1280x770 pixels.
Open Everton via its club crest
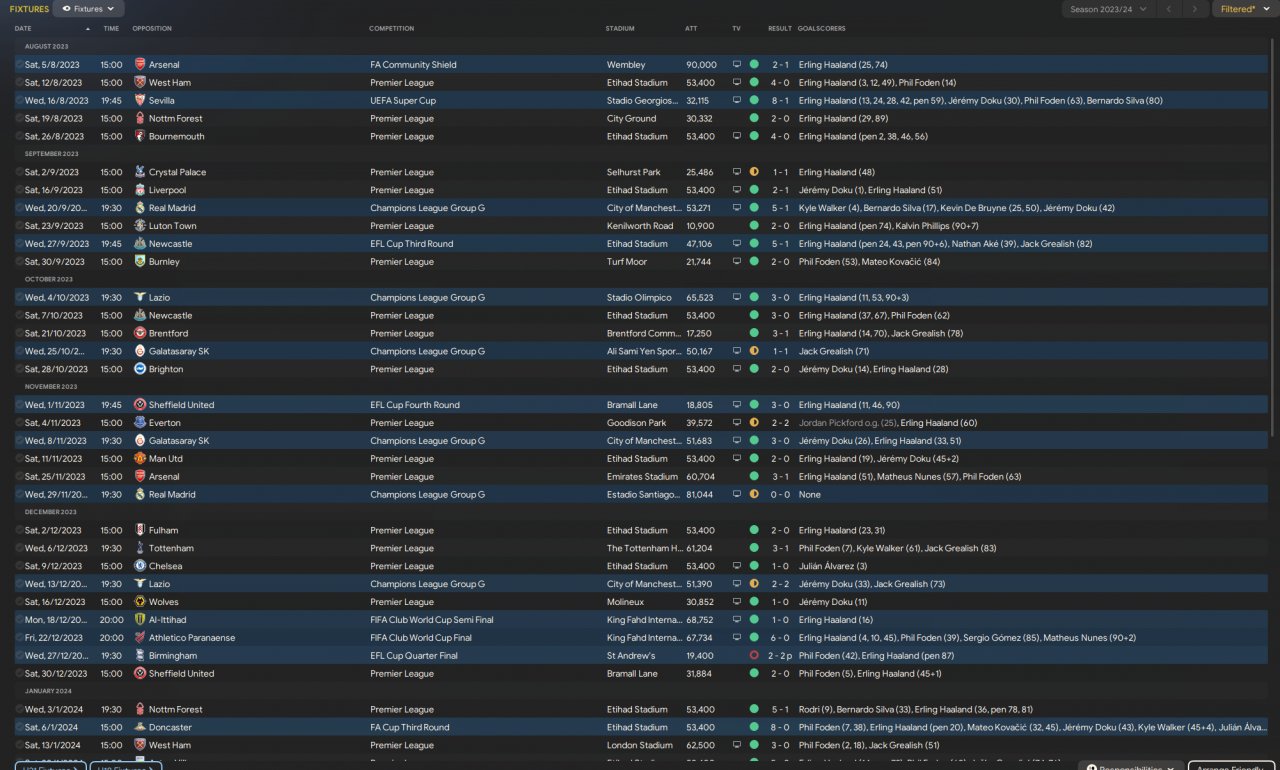[140, 423]
